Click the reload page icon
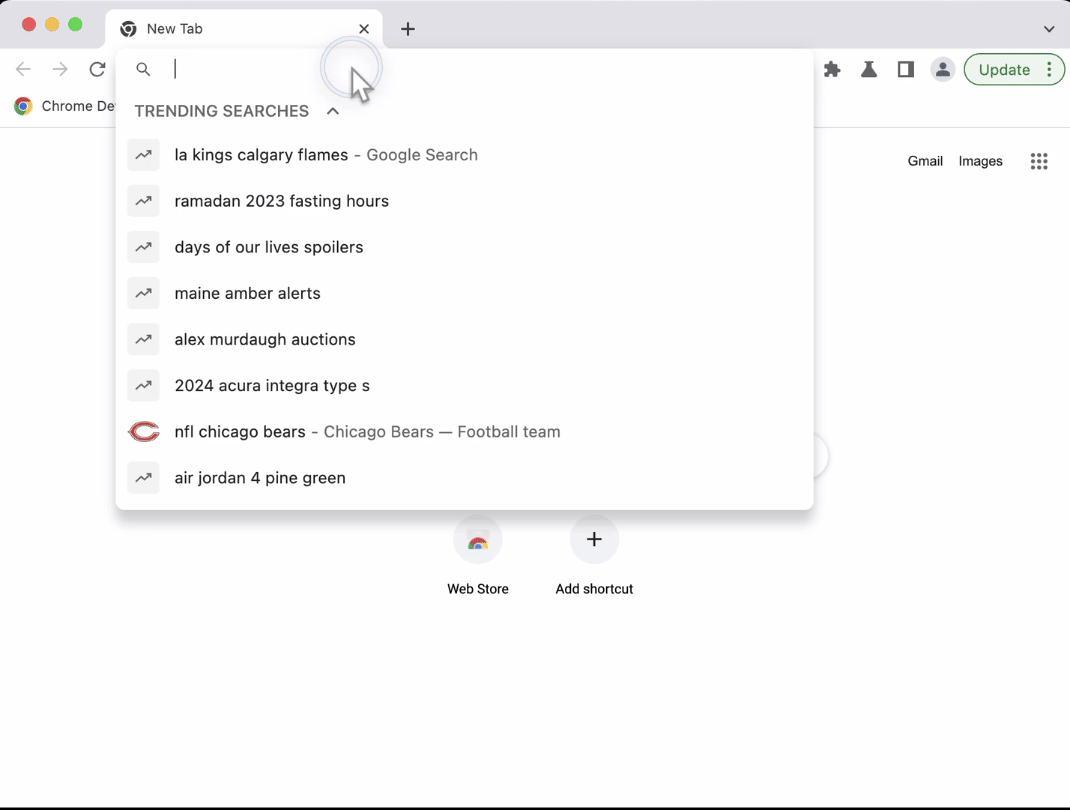 tap(97, 69)
